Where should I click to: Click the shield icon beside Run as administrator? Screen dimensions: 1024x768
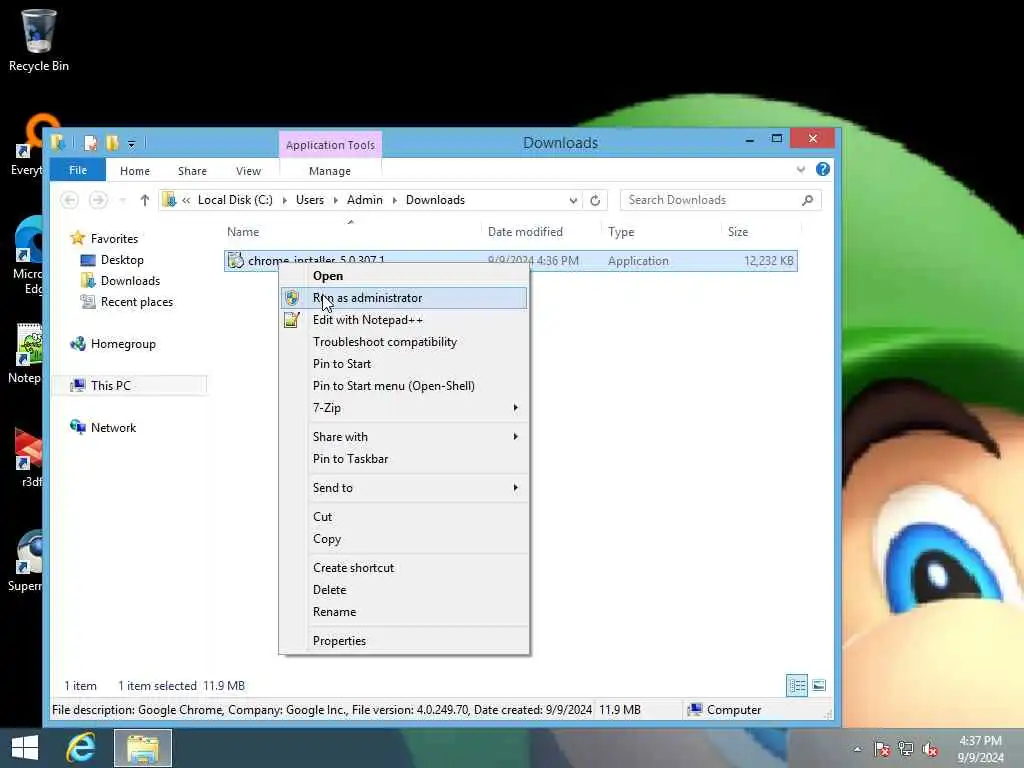point(292,298)
